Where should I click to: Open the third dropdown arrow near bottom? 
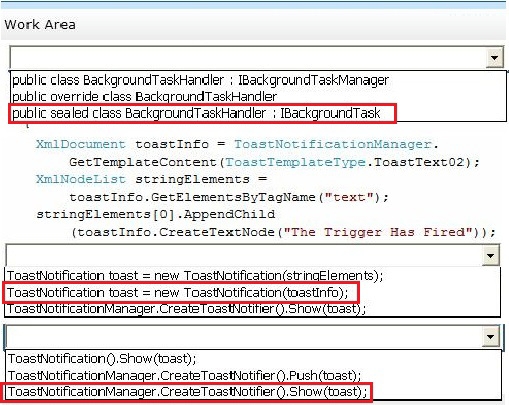490,336
